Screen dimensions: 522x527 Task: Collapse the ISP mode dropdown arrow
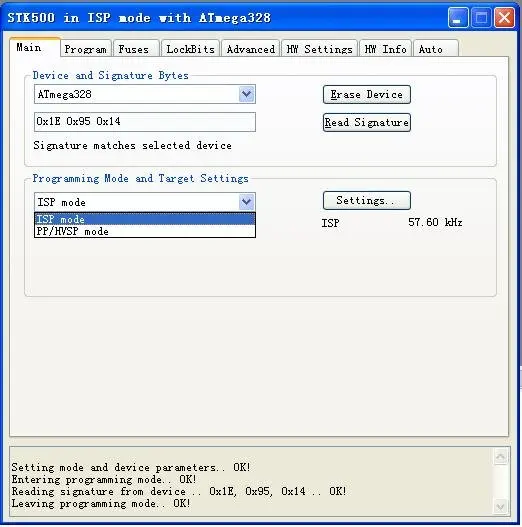[247, 202]
